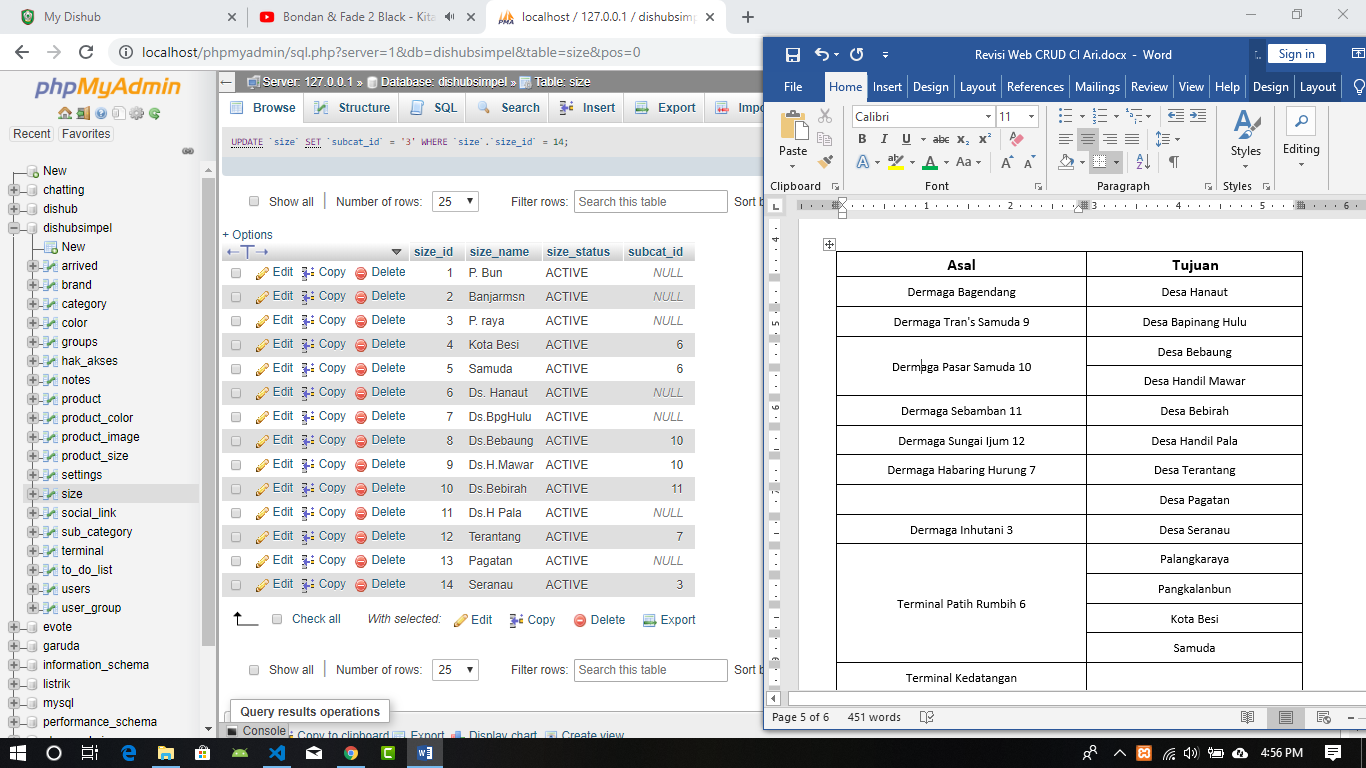Click the Sort A-Z icon in Word

(x=1143, y=162)
